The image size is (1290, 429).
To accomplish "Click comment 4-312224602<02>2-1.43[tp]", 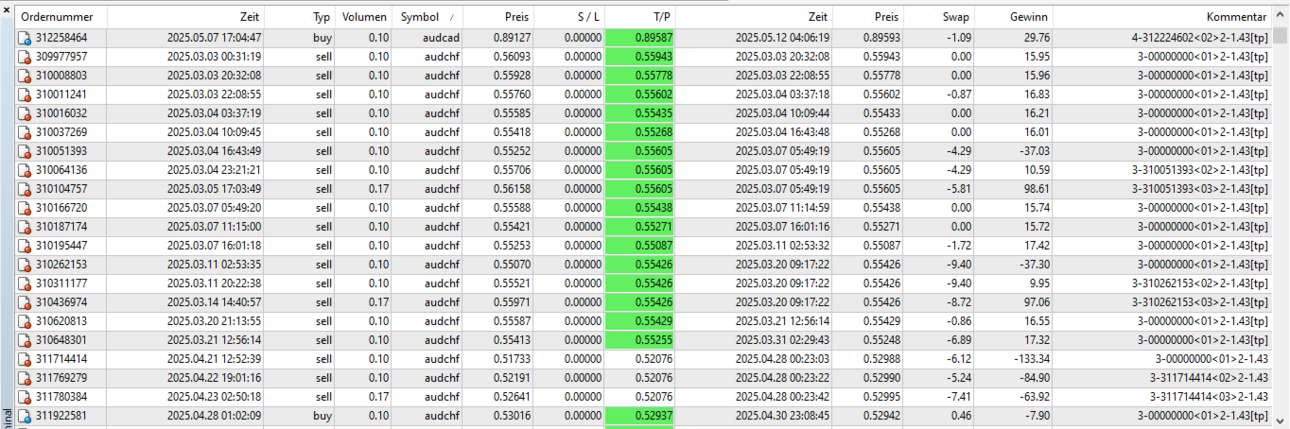I will coord(1200,38).
